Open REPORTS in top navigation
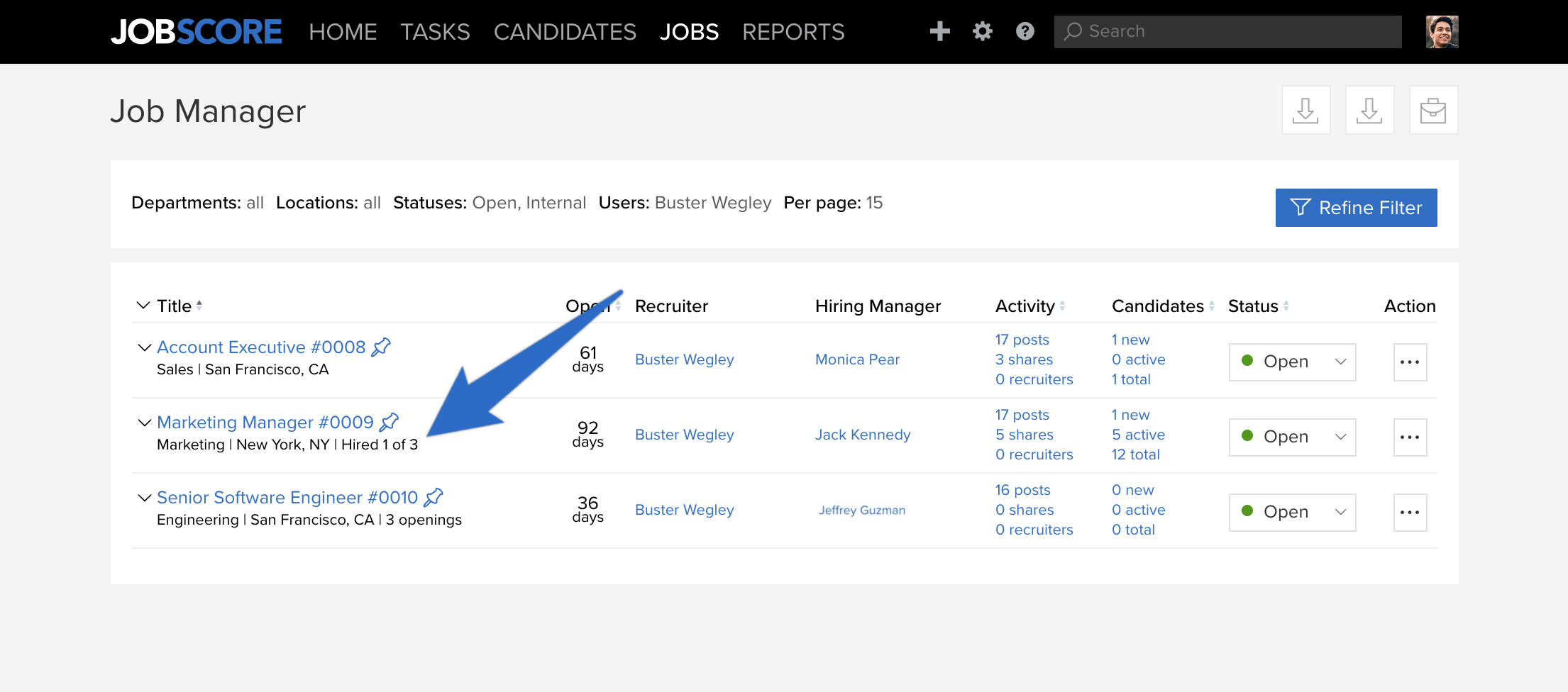 point(793,32)
